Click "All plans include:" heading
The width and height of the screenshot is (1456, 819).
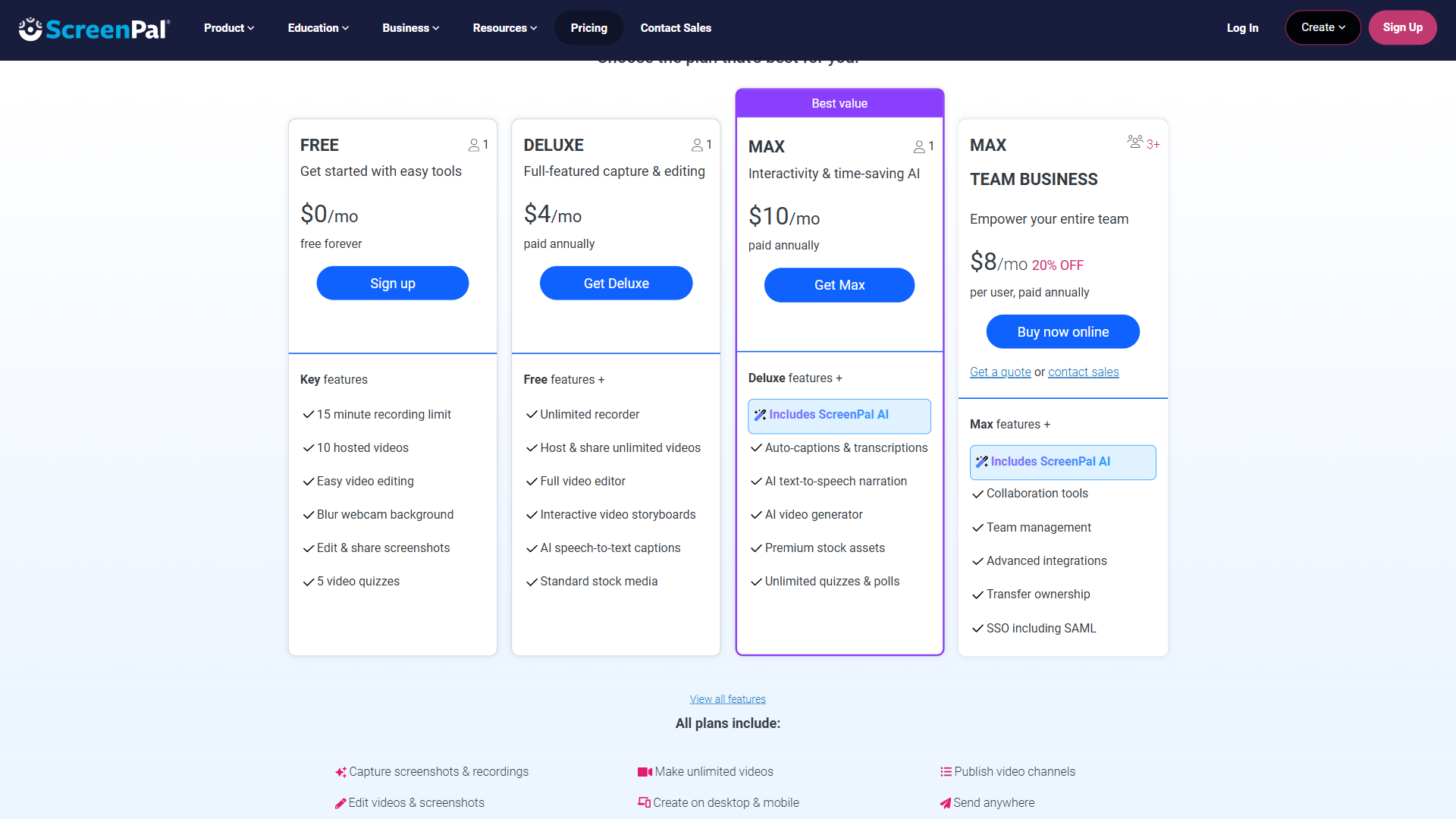pyautogui.click(x=727, y=723)
